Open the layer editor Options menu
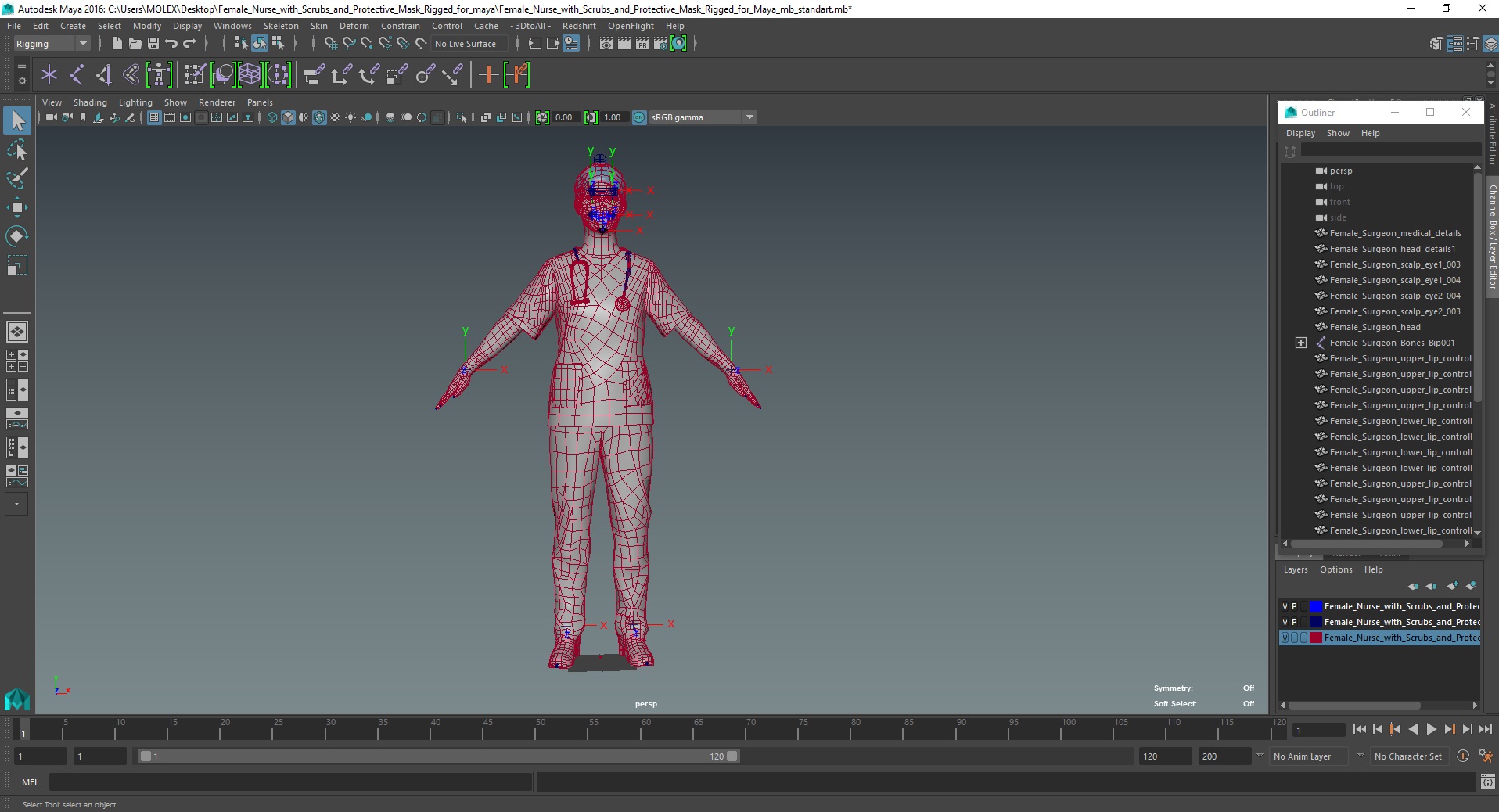The width and height of the screenshot is (1499, 812). (1335, 569)
